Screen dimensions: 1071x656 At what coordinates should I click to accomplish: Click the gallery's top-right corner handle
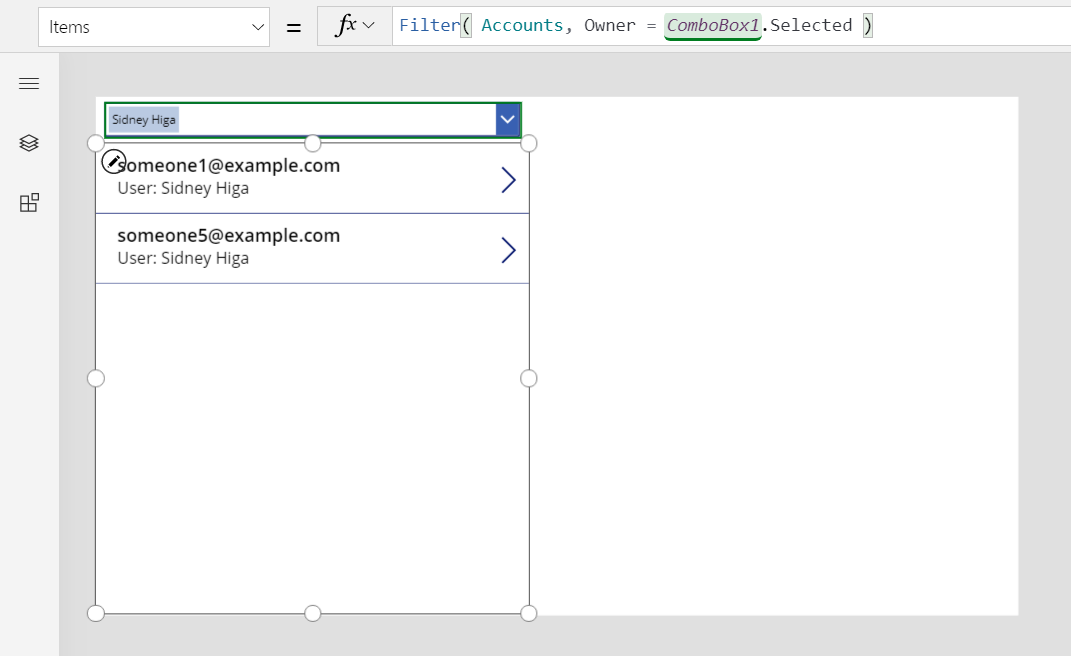pos(529,144)
